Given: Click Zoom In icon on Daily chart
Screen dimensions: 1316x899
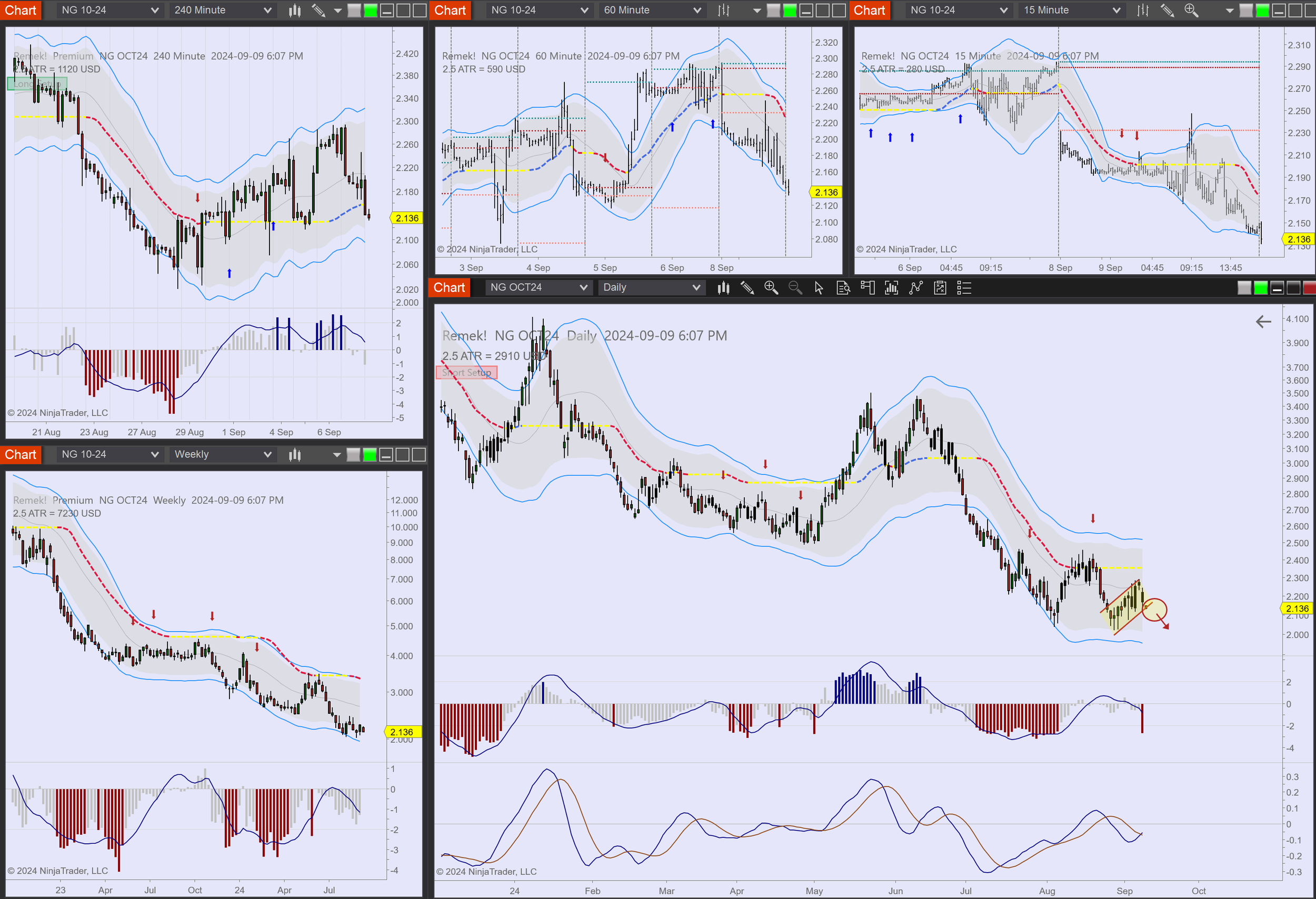Looking at the screenshot, I should pyautogui.click(x=771, y=287).
